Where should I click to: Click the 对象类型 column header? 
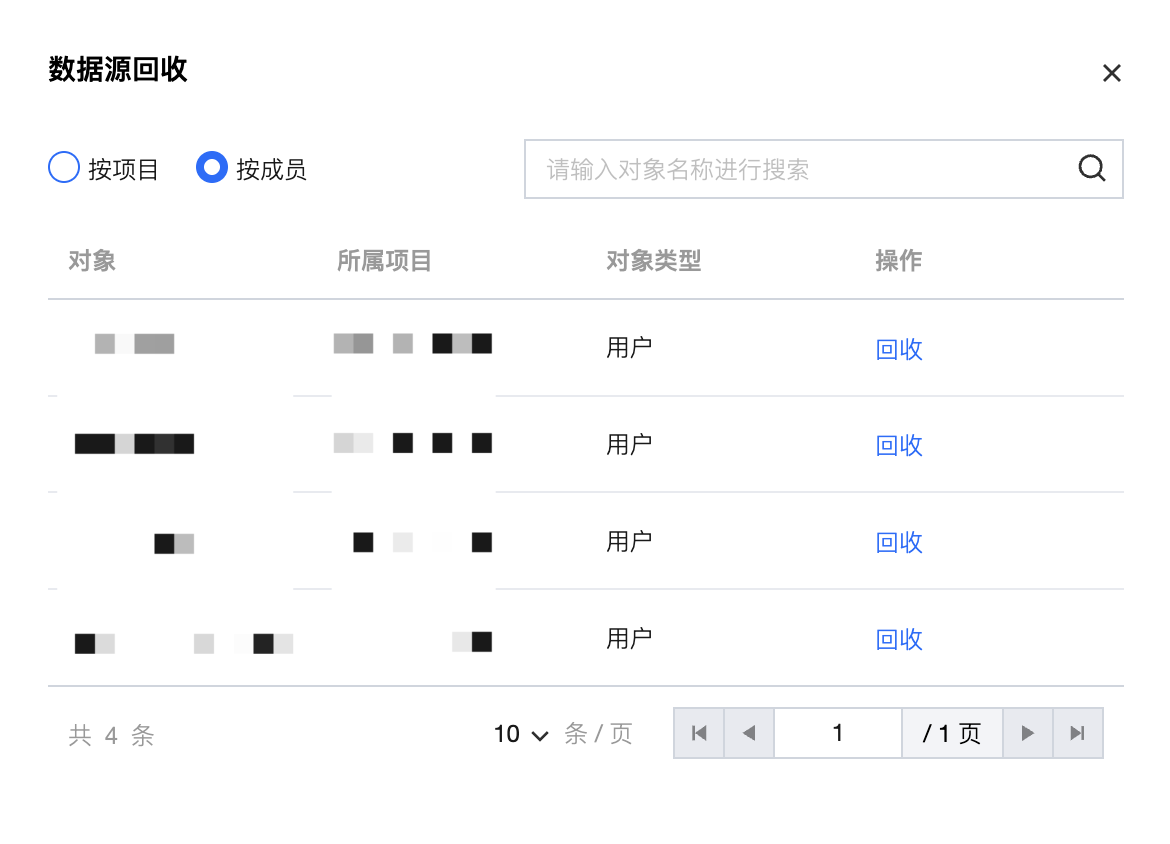[x=653, y=261]
